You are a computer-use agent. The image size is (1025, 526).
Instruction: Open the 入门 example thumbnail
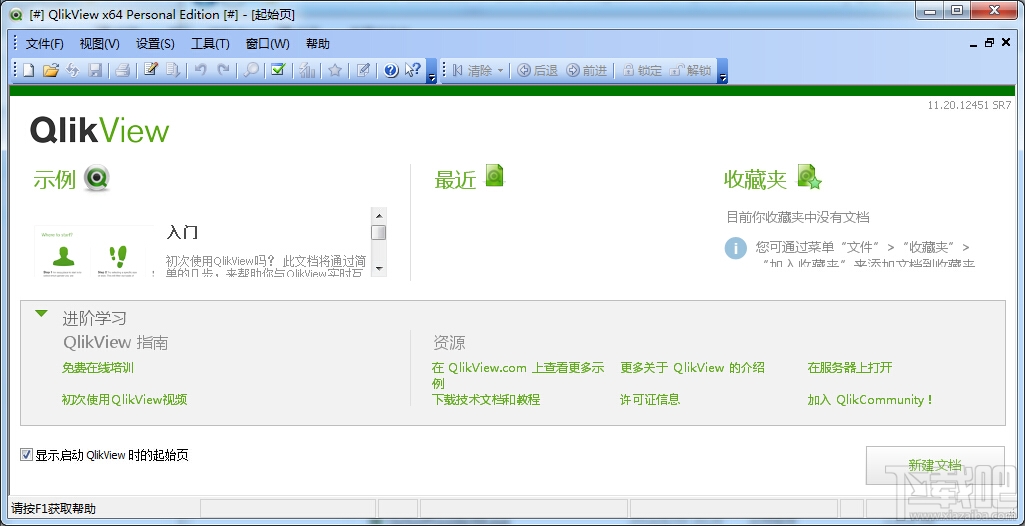tap(94, 251)
